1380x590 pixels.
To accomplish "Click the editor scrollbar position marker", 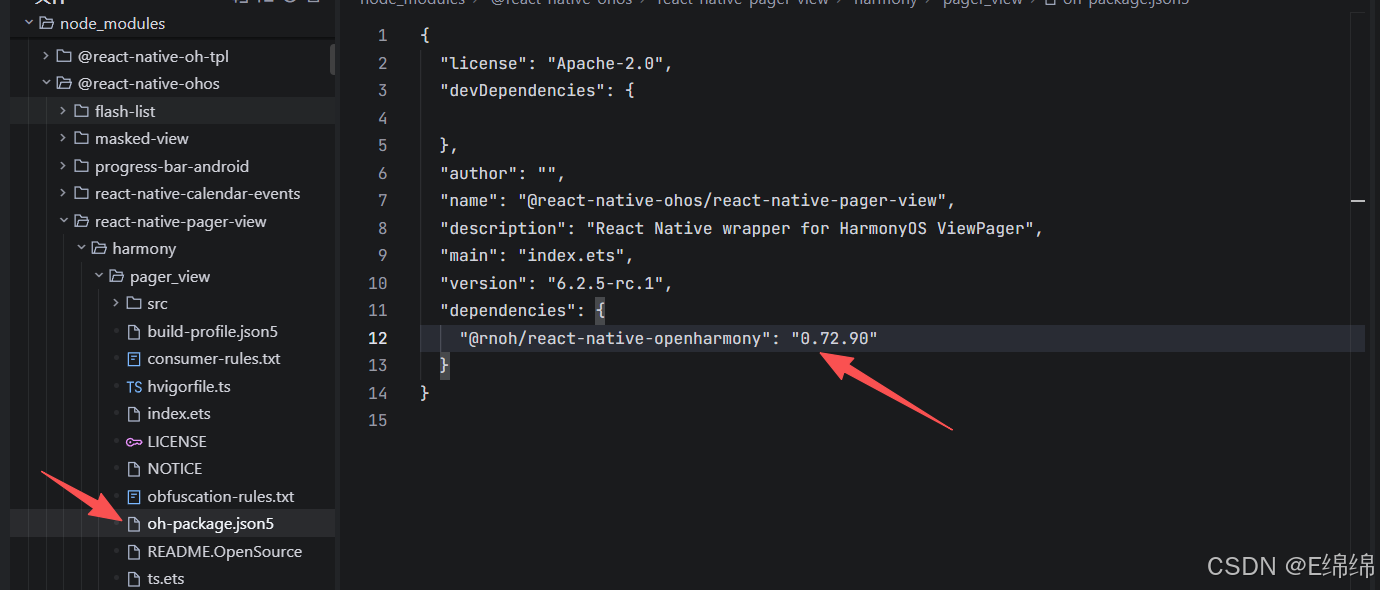I will [1358, 201].
